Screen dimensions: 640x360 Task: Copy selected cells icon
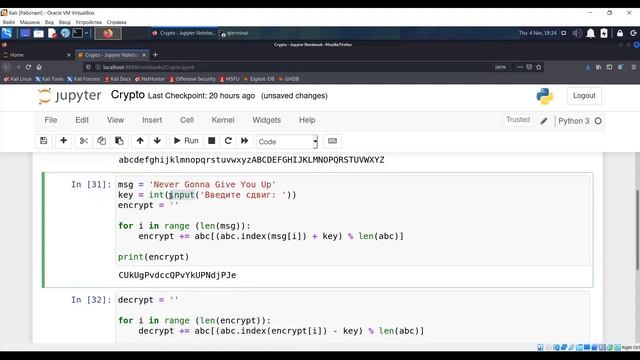(101, 141)
